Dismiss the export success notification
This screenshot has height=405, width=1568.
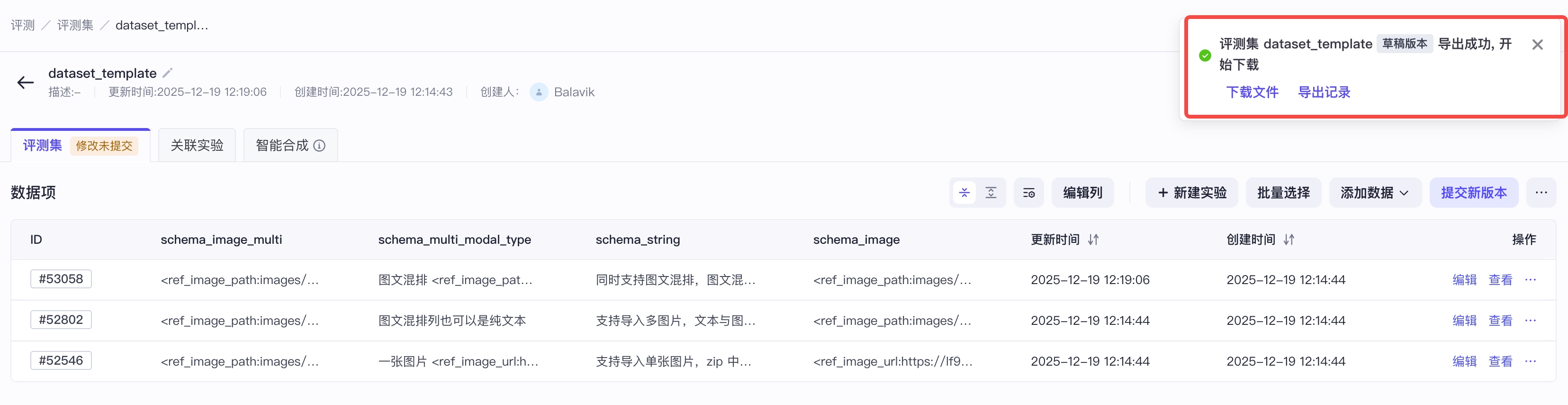pos(1538,45)
